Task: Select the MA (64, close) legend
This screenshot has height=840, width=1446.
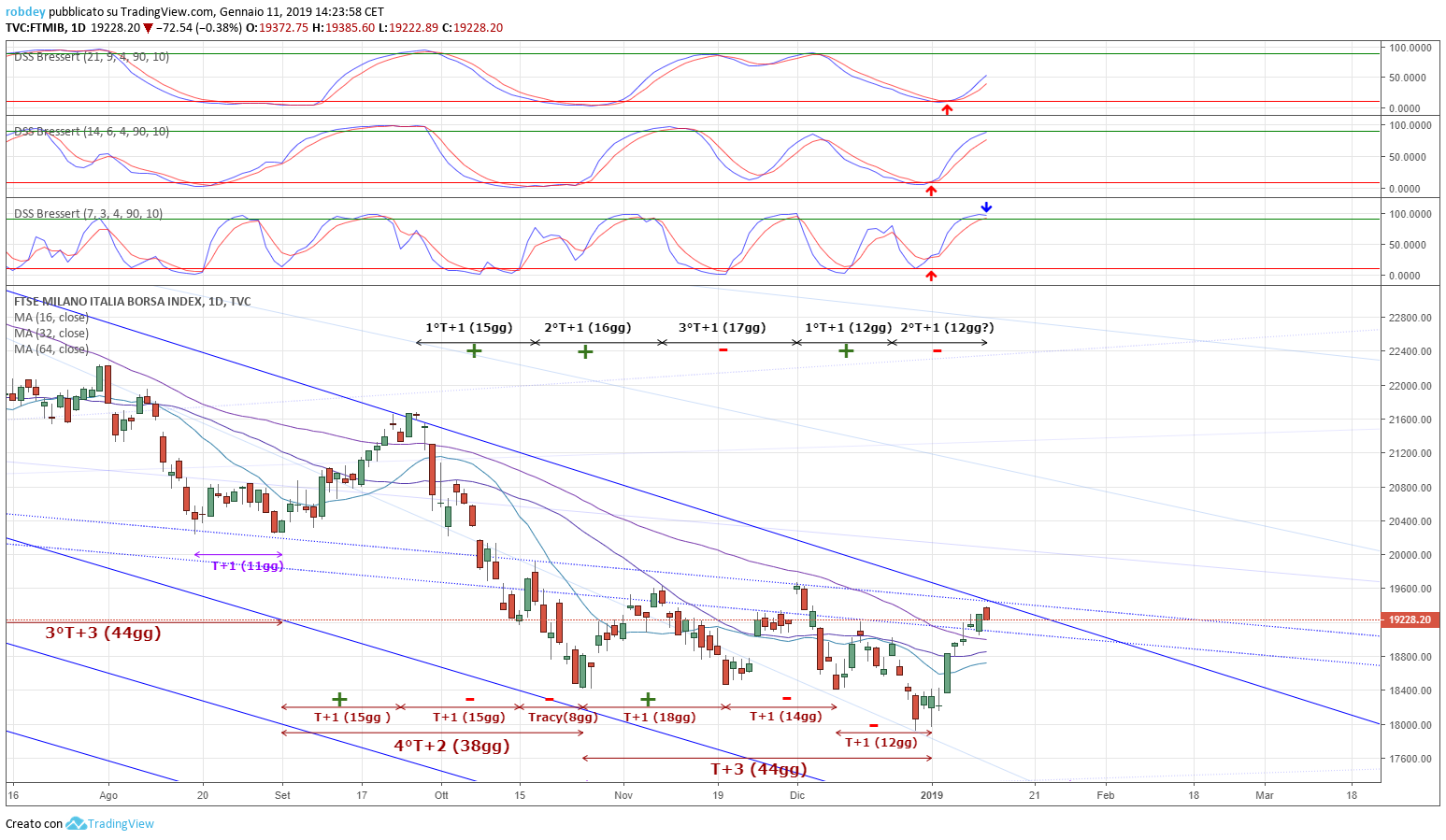Action: [51, 349]
